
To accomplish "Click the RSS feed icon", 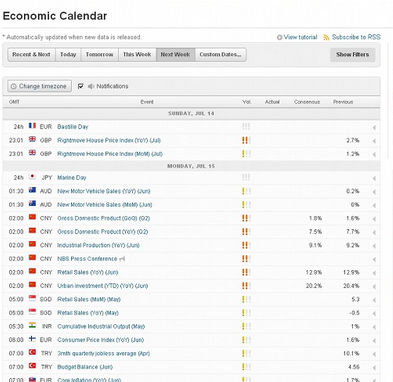I will 326,37.
